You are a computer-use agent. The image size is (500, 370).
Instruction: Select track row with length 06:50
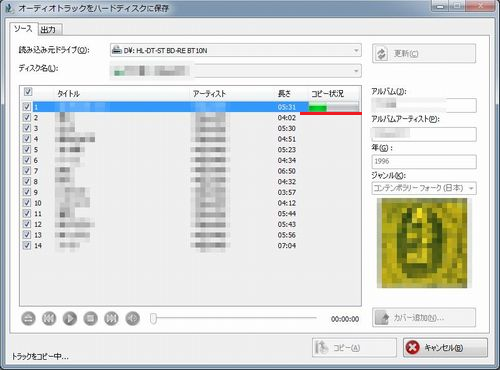pos(191,171)
